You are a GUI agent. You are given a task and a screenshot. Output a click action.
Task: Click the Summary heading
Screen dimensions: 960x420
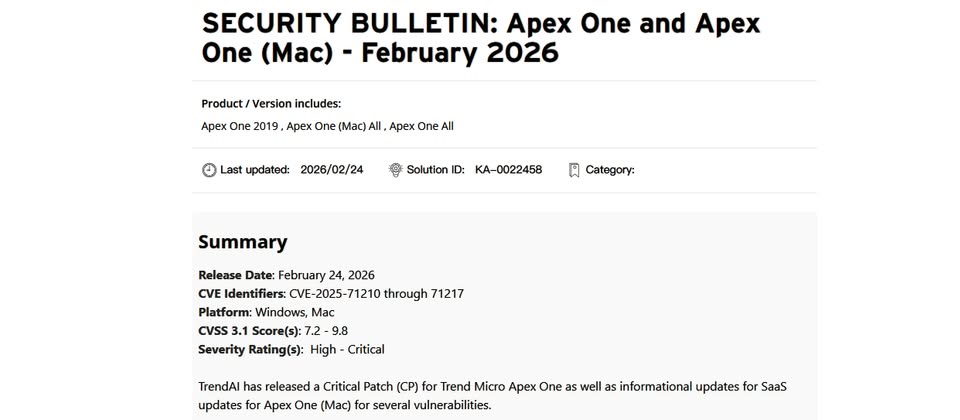(x=242, y=241)
